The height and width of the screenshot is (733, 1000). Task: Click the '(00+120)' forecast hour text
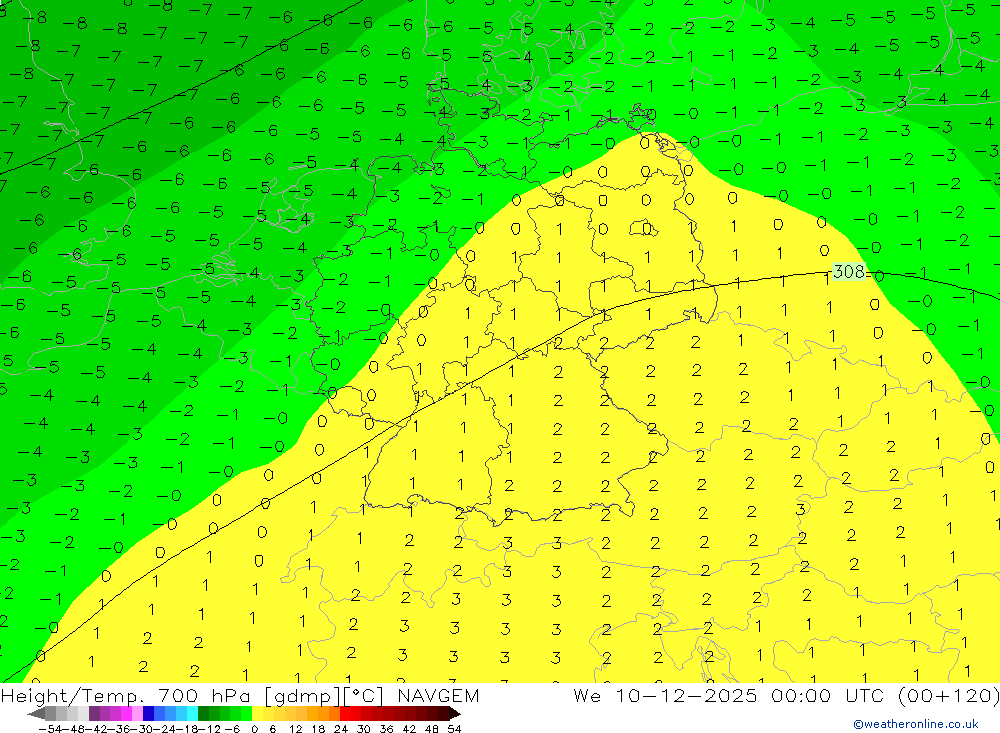point(949,695)
